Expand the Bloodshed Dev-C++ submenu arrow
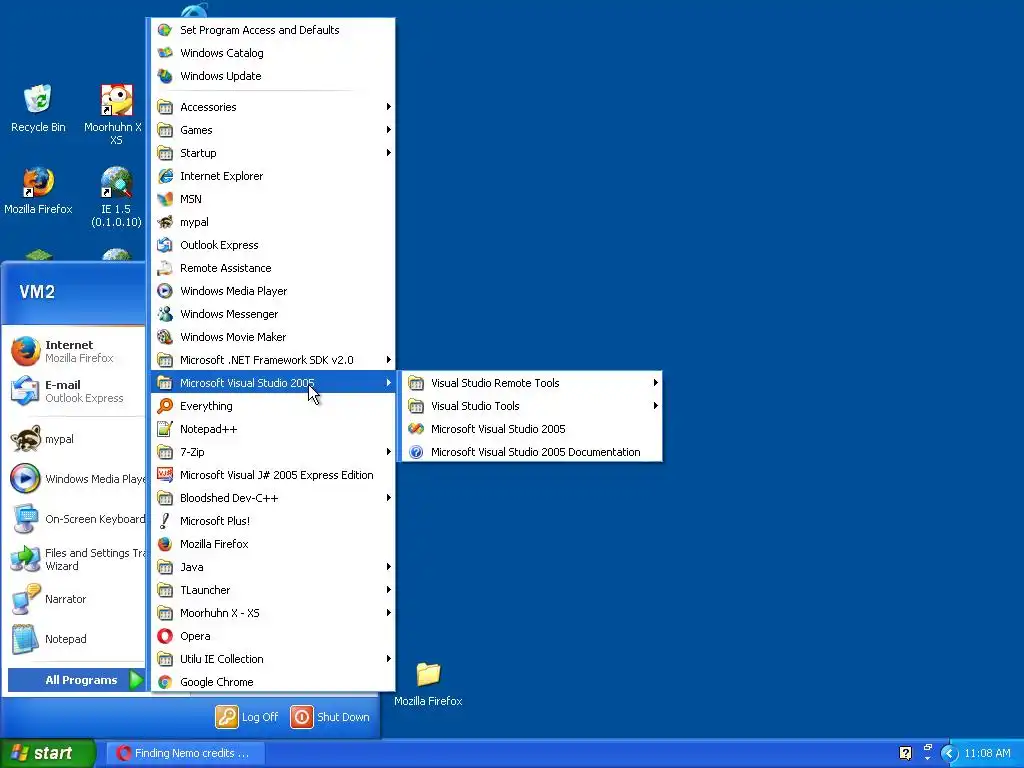The image size is (1024, 768). (389, 498)
